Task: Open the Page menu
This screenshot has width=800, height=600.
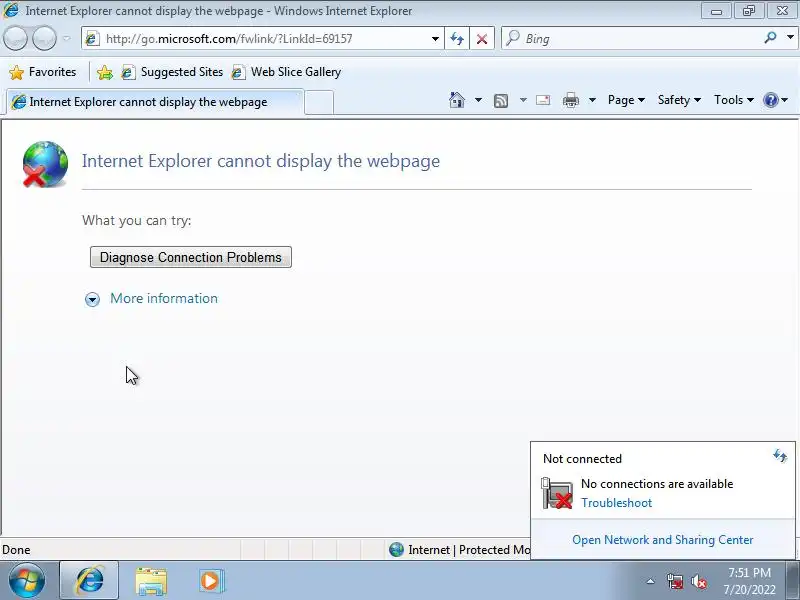Action: (x=626, y=100)
